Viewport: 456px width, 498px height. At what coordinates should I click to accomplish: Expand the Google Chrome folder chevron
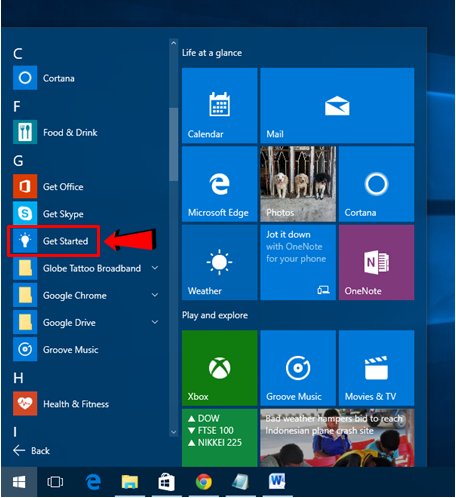point(155,295)
